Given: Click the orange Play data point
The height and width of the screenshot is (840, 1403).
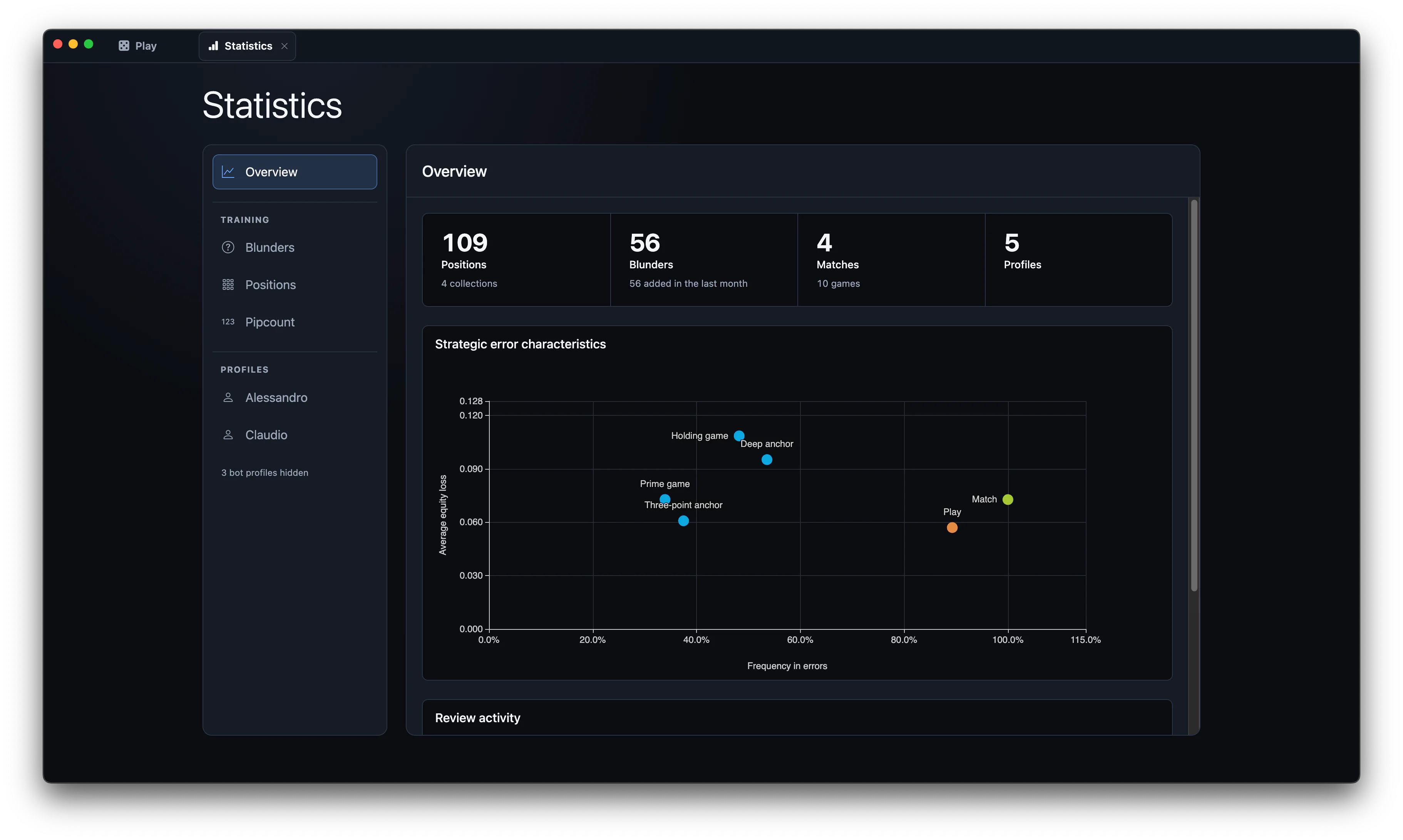Looking at the screenshot, I should coord(953,527).
